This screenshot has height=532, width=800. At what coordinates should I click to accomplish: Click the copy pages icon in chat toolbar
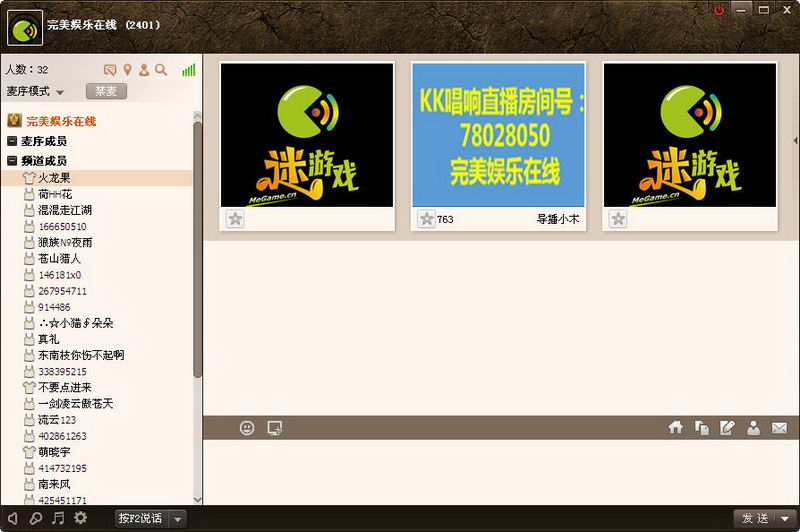[x=702, y=427]
